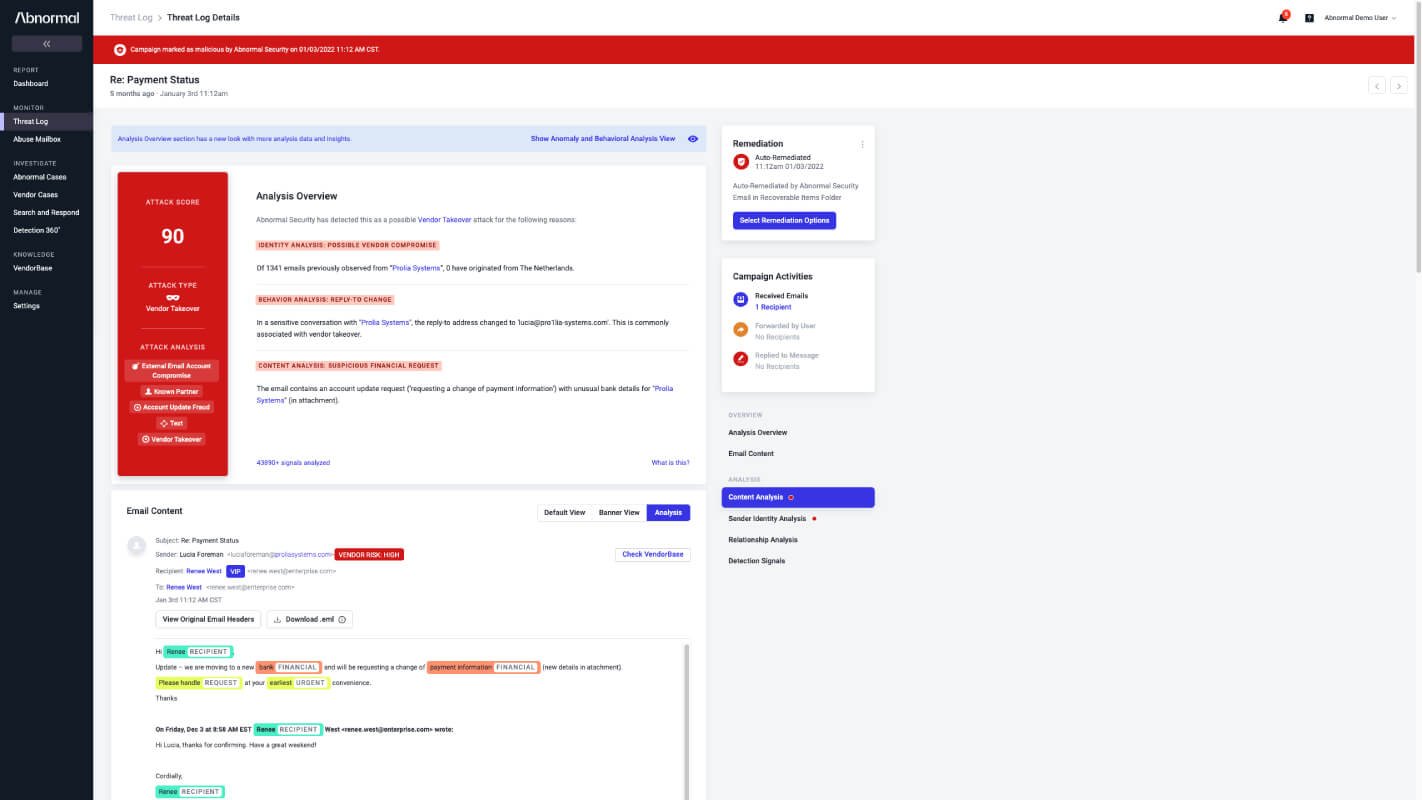Switch to Banner View tab
This screenshot has width=1422, height=800.
(x=619, y=513)
